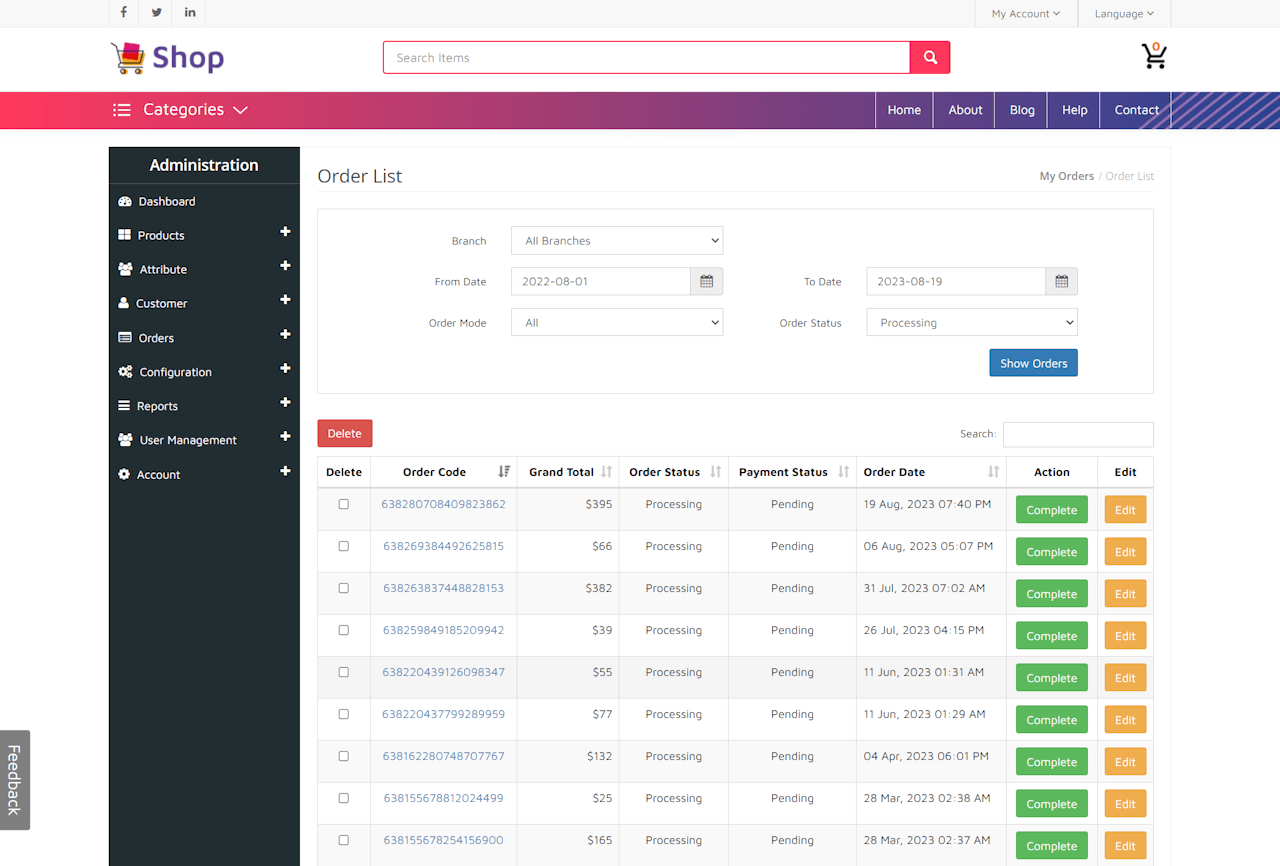1280x866 pixels.
Task: Open the All Branches dropdown
Action: tap(617, 240)
